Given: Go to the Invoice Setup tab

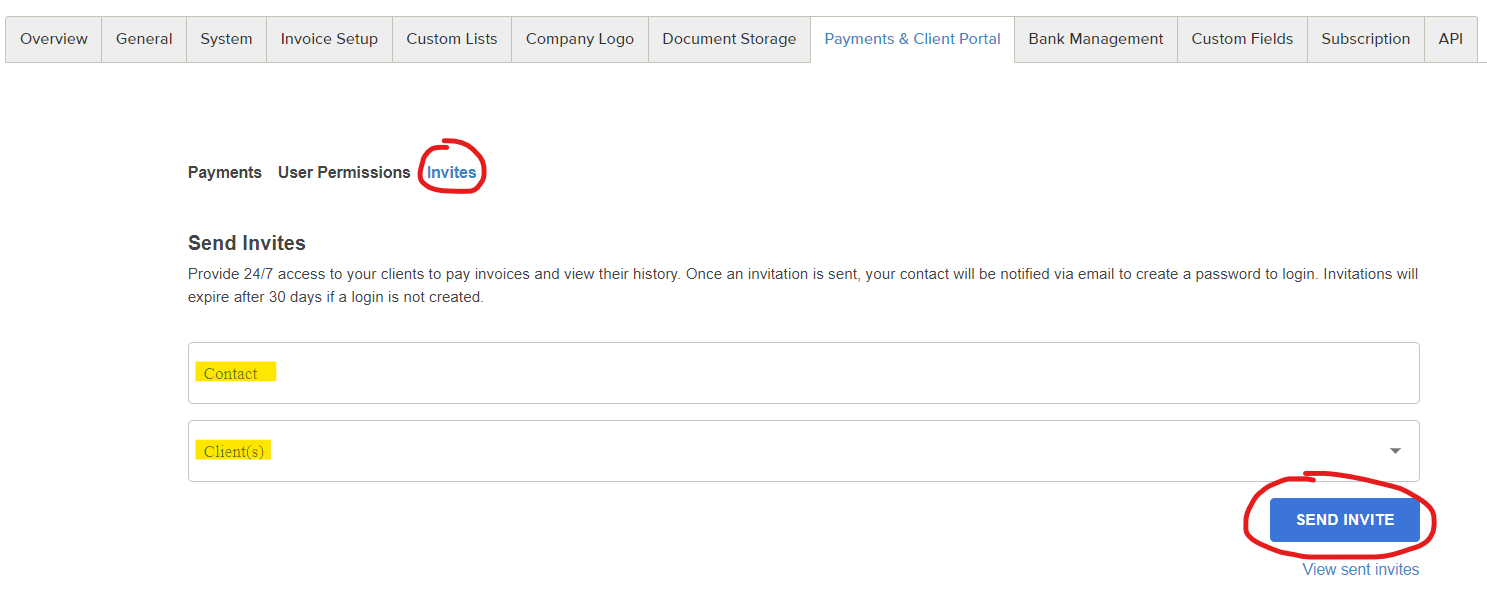Looking at the screenshot, I should click(329, 39).
